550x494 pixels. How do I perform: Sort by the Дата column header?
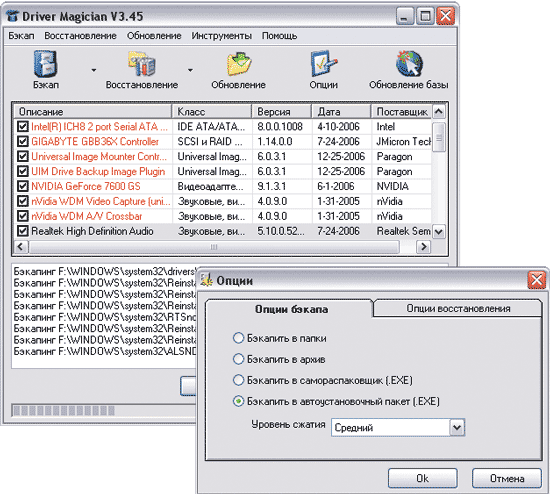[x=341, y=112]
